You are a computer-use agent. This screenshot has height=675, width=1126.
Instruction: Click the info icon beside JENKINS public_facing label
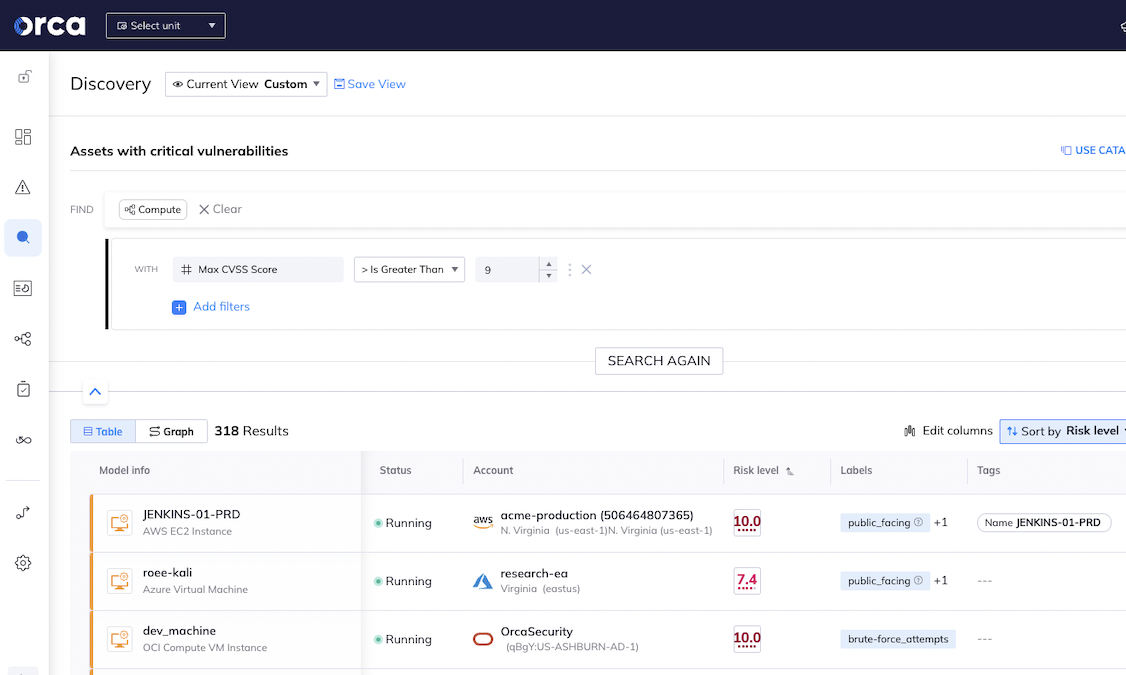918,523
